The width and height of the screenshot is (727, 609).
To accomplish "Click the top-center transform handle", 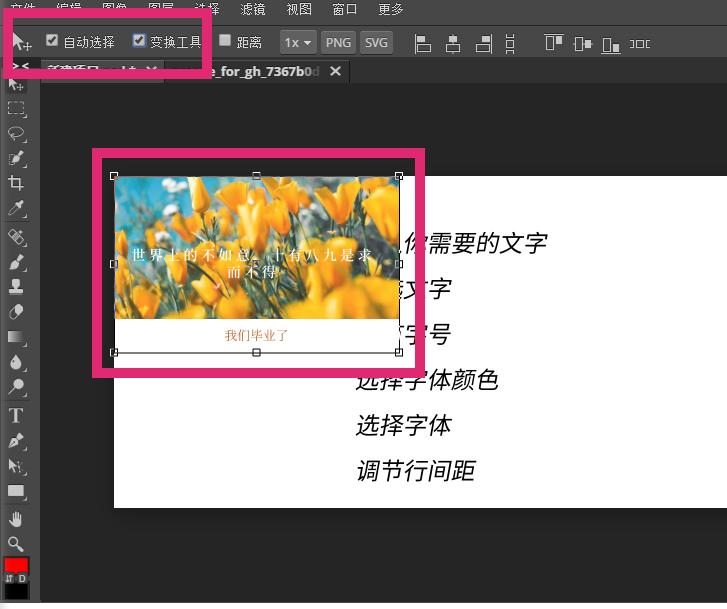I will tap(256, 176).
